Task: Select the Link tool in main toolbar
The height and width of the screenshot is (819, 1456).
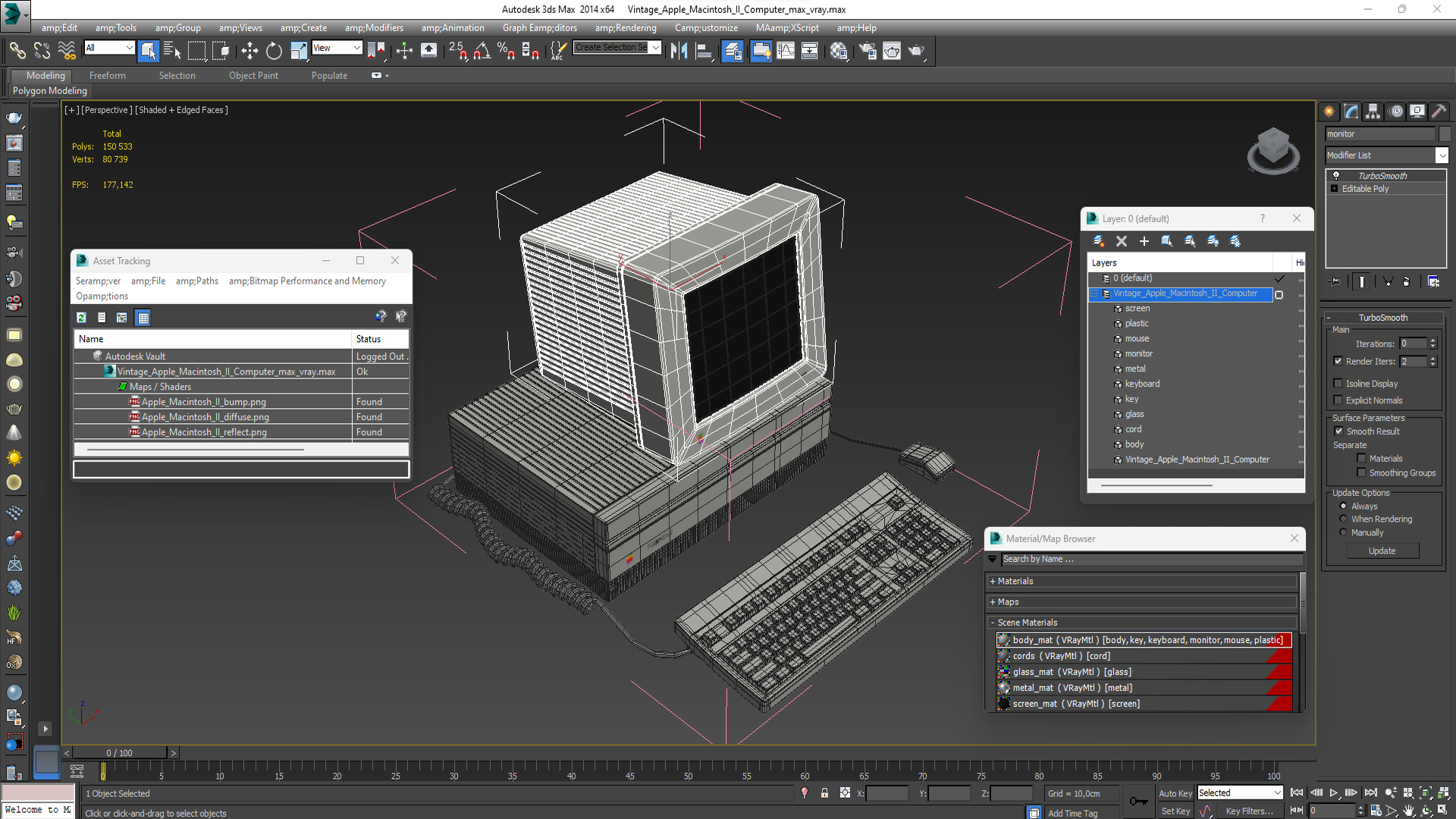Action: [17, 51]
